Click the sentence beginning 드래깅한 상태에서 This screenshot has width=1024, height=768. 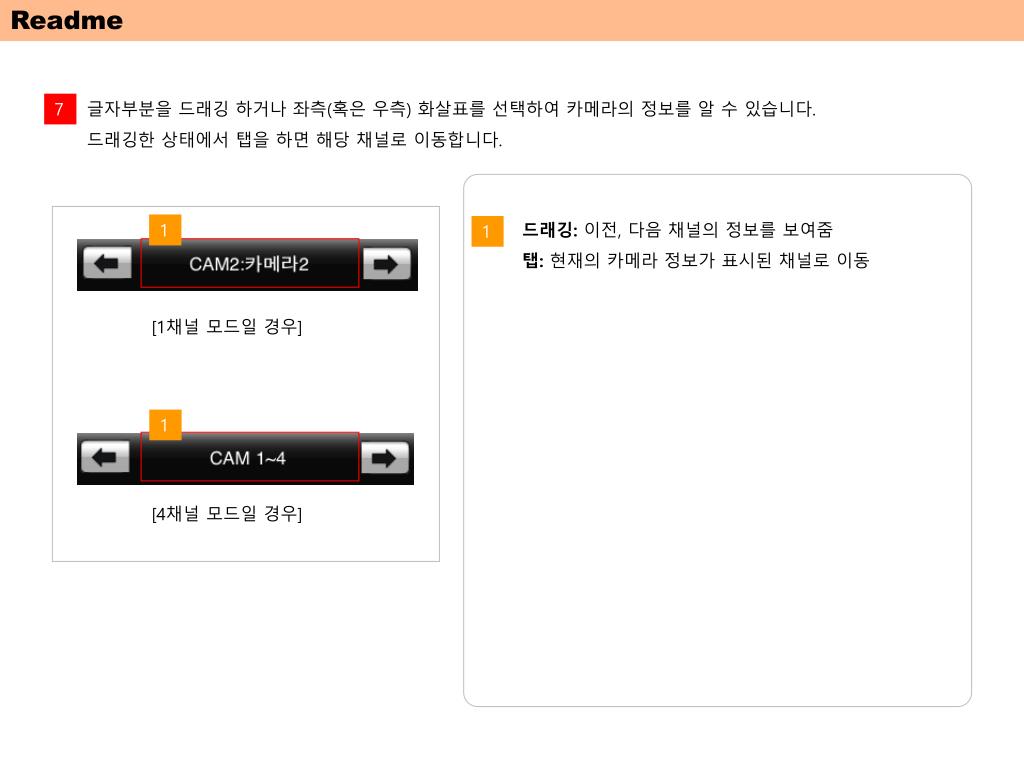[x=295, y=139]
